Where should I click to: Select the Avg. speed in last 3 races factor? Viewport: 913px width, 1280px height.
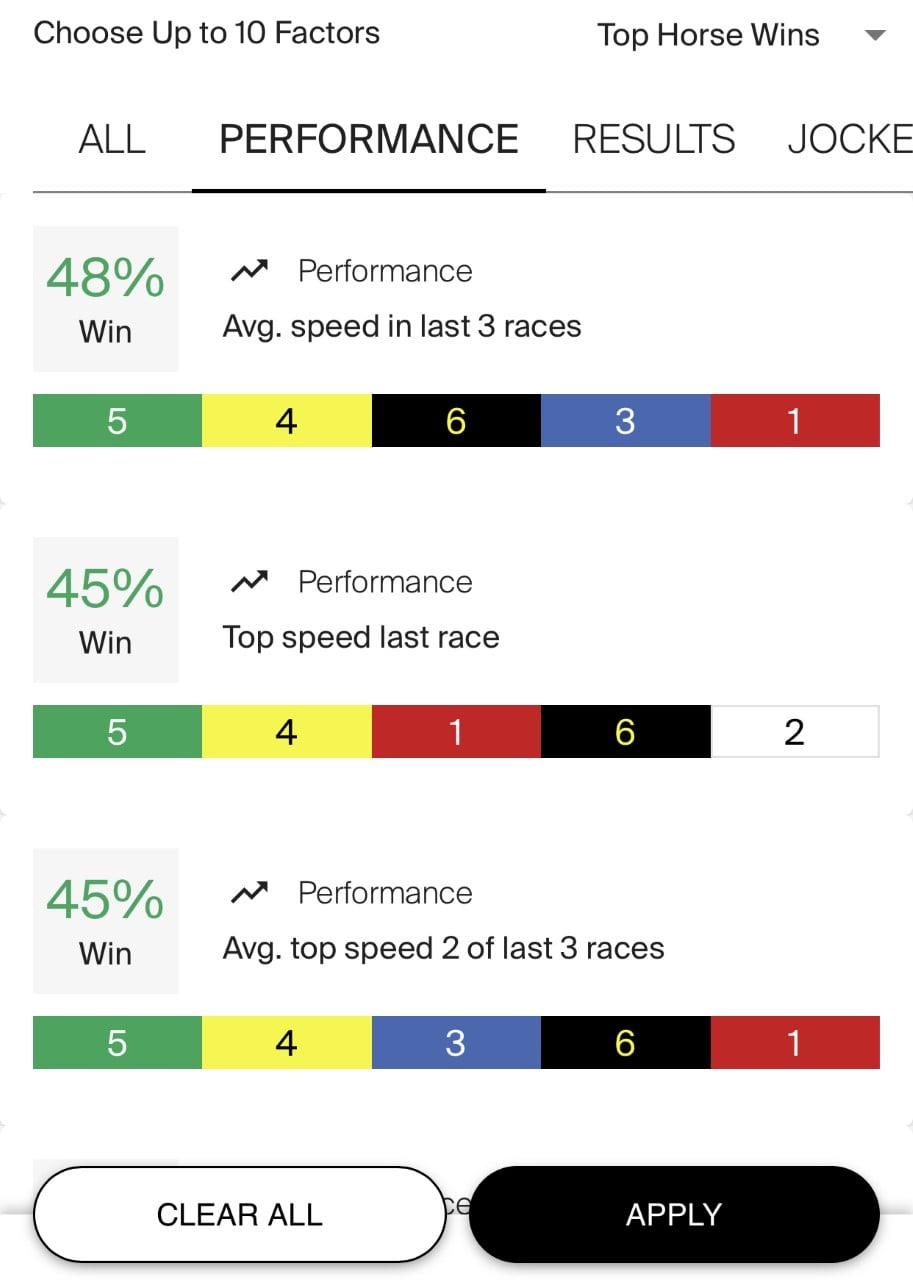tap(402, 327)
